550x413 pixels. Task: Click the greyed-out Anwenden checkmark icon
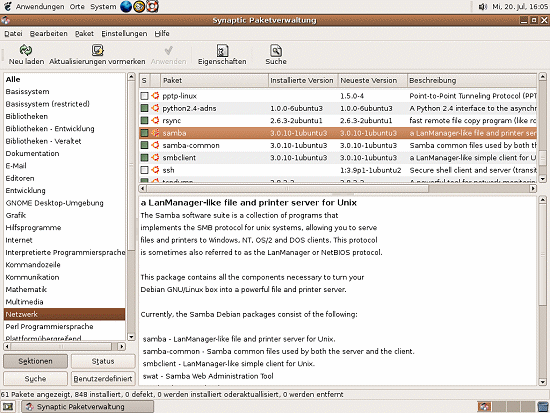tap(168, 51)
